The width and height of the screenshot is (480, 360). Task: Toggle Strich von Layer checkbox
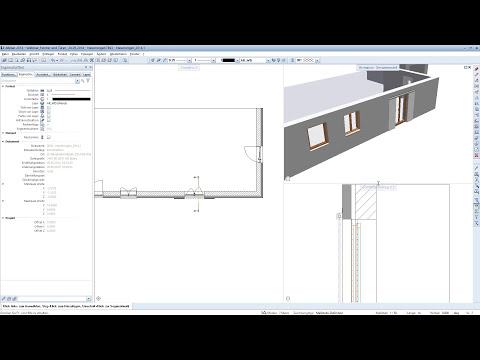(x=49, y=112)
